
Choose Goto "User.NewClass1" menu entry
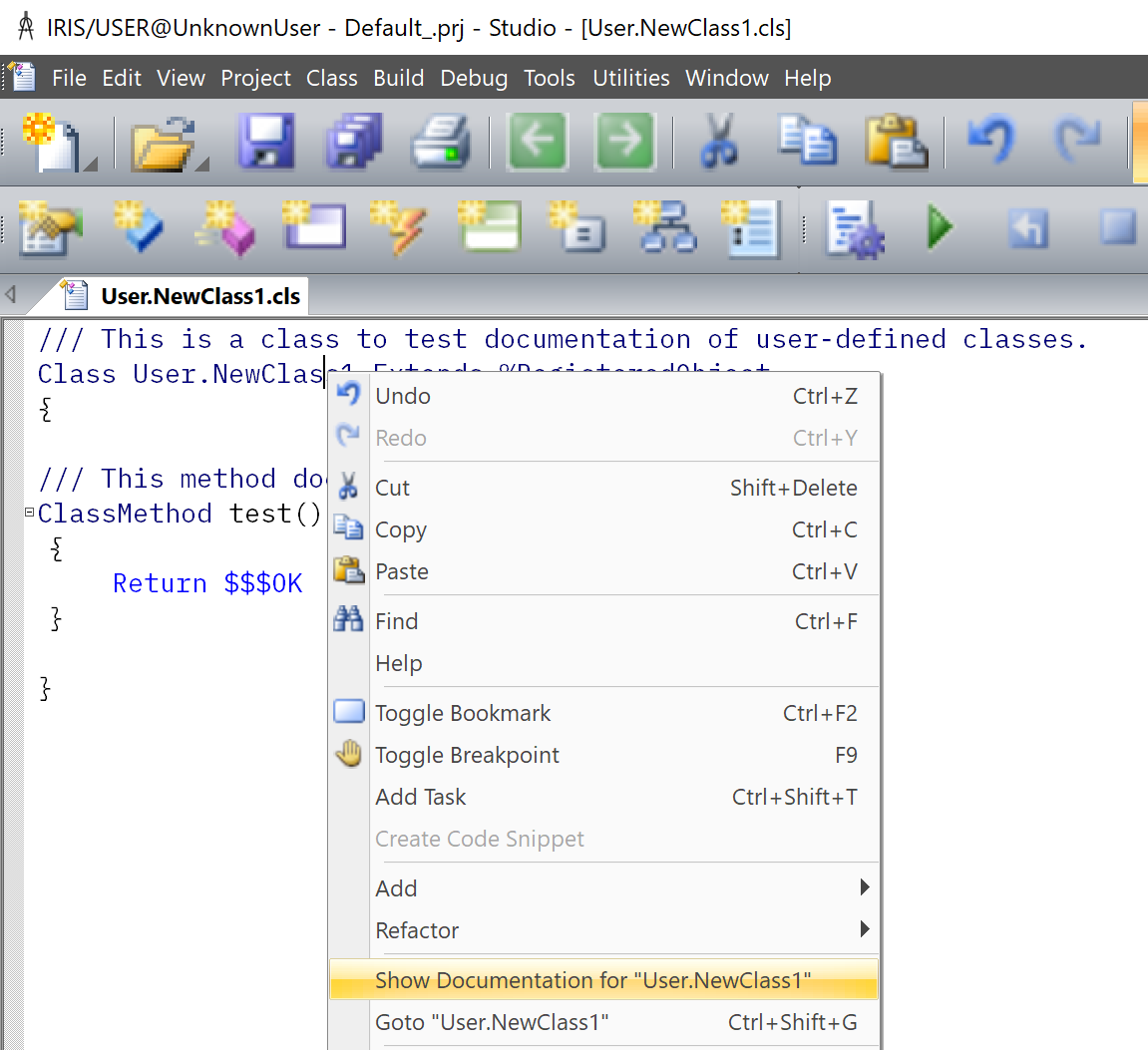pyautogui.click(x=492, y=1022)
